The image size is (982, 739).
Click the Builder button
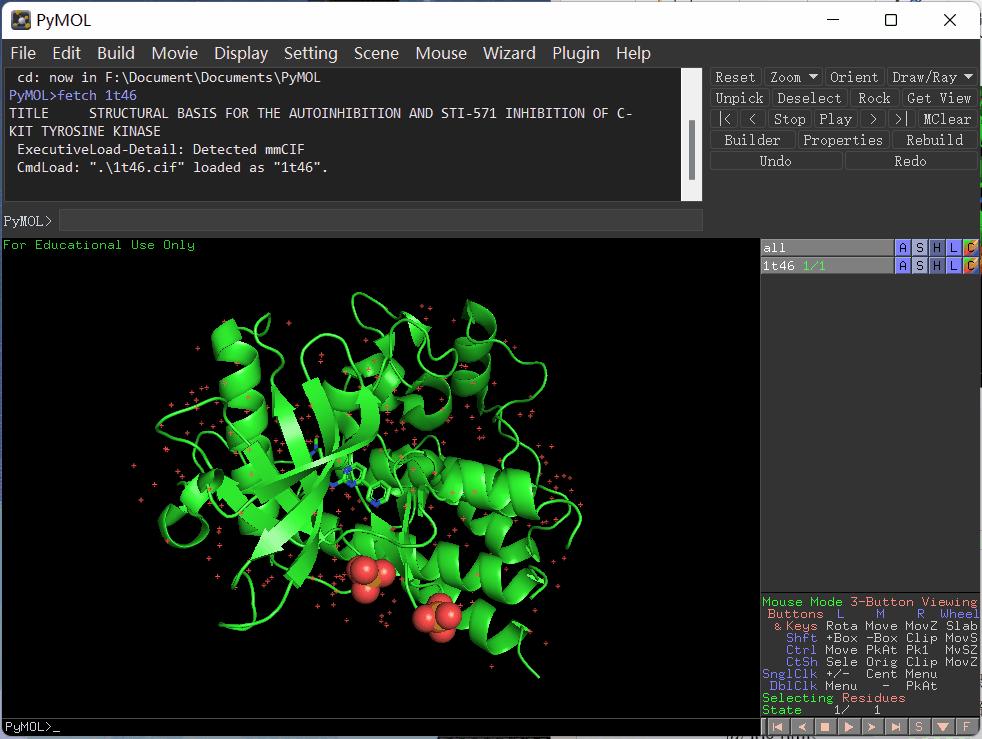click(x=752, y=140)
